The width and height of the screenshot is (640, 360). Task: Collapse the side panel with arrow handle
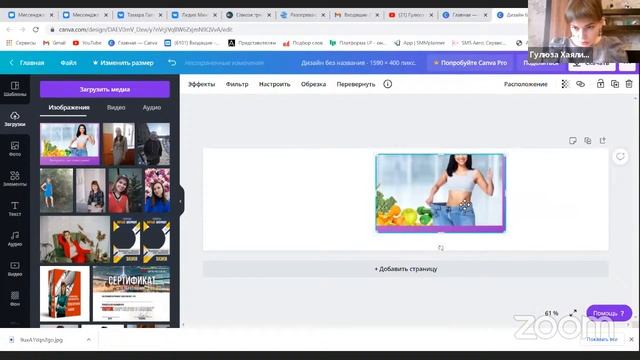[180, 201]
